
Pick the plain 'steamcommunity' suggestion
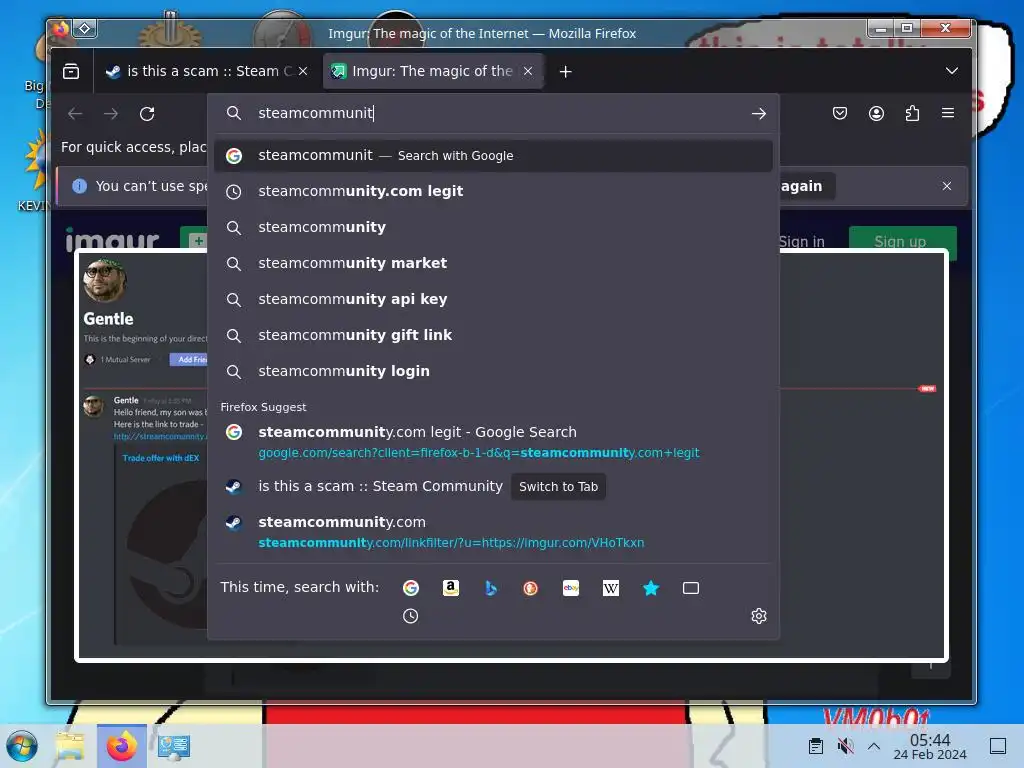(493, 227)
